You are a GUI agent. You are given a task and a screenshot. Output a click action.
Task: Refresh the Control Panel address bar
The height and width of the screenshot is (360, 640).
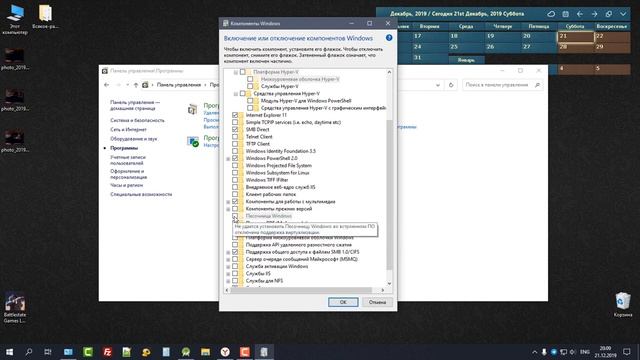coord(451,85)
